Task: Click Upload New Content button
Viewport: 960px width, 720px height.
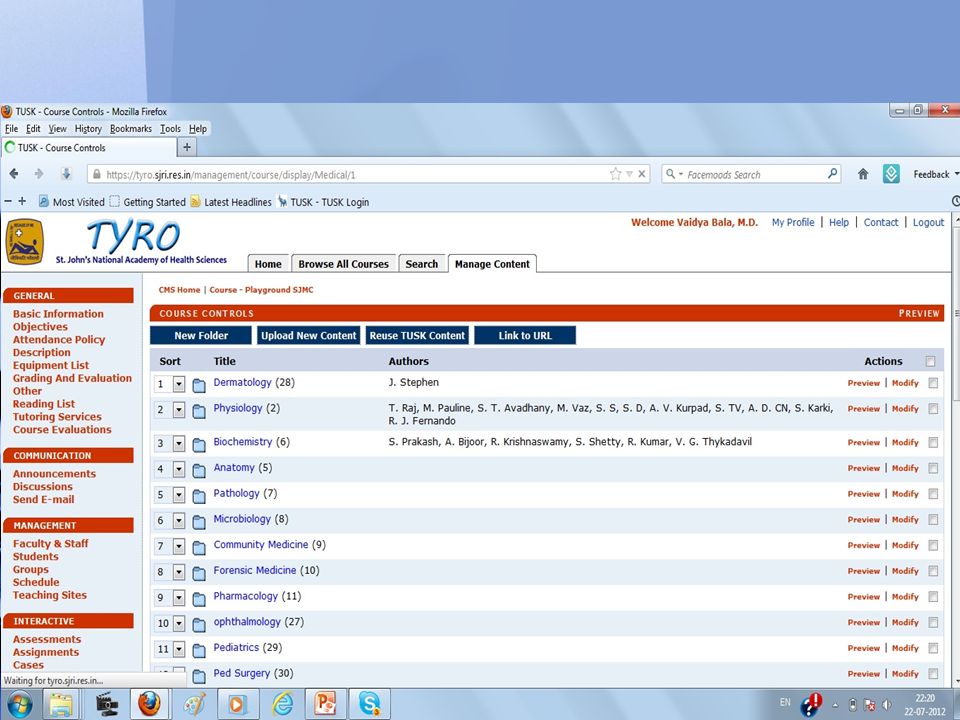Action: 309,336
